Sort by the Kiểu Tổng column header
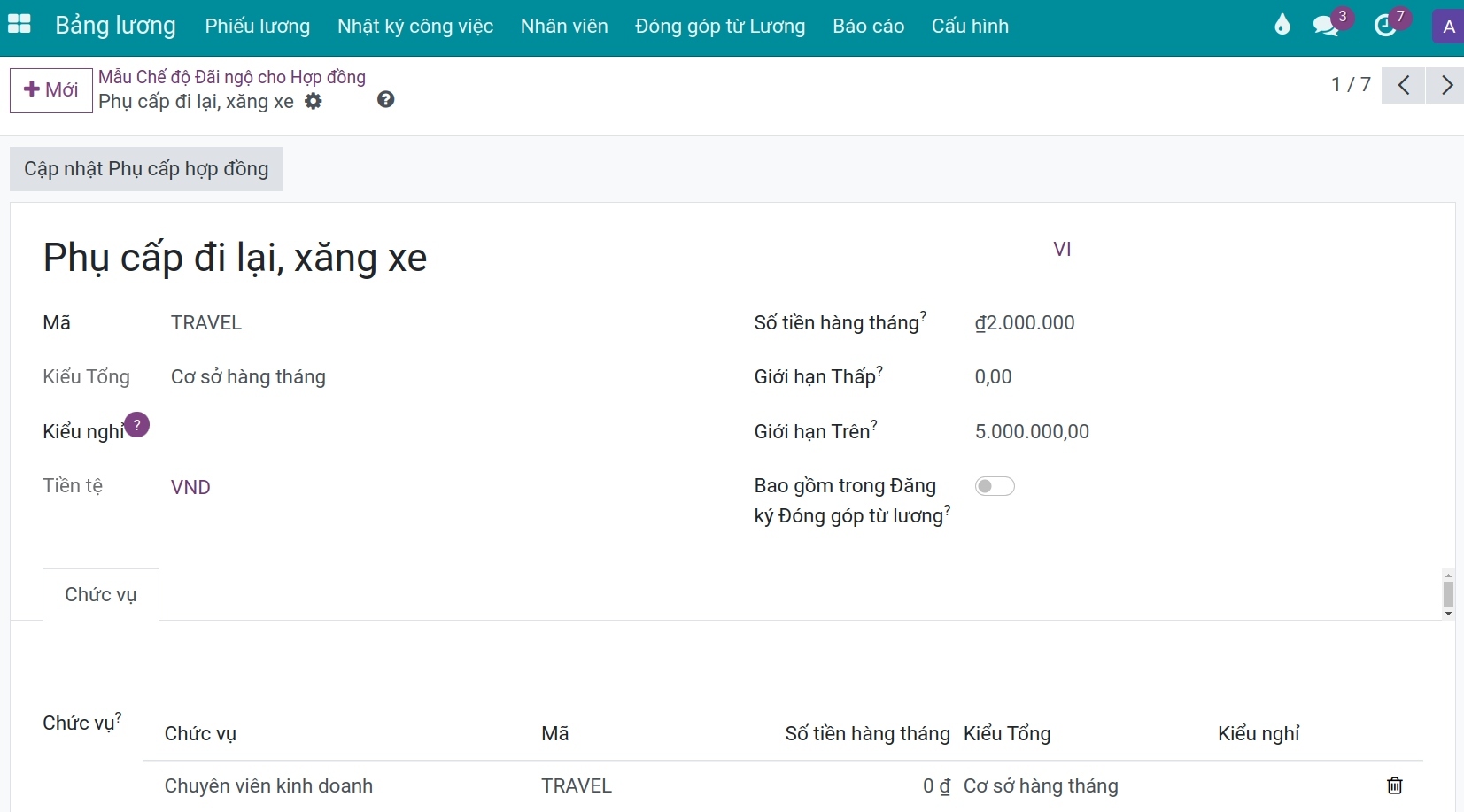The image size is (1464, 812). [1007, 734]
